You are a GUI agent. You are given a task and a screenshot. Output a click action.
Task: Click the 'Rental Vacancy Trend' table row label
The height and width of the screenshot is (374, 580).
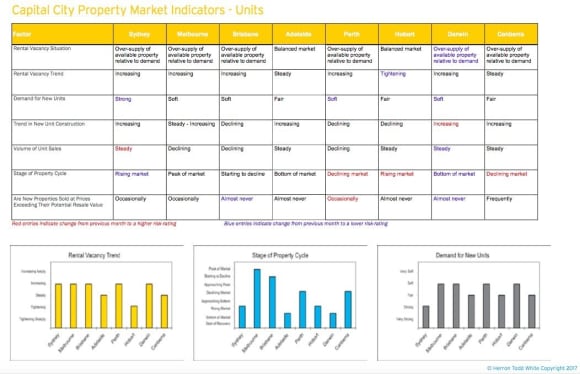click(38, 74)
